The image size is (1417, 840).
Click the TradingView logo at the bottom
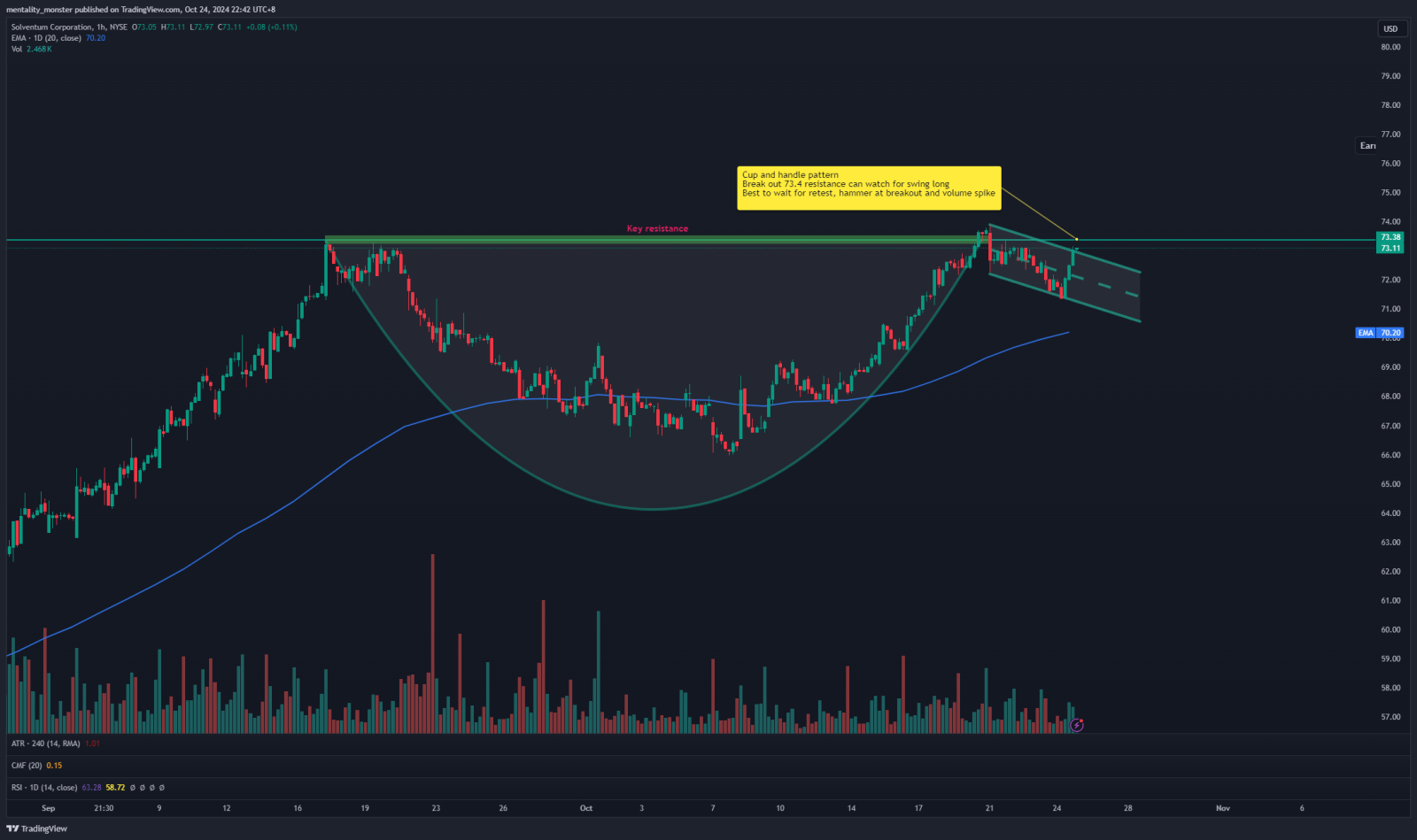[37, 828]
